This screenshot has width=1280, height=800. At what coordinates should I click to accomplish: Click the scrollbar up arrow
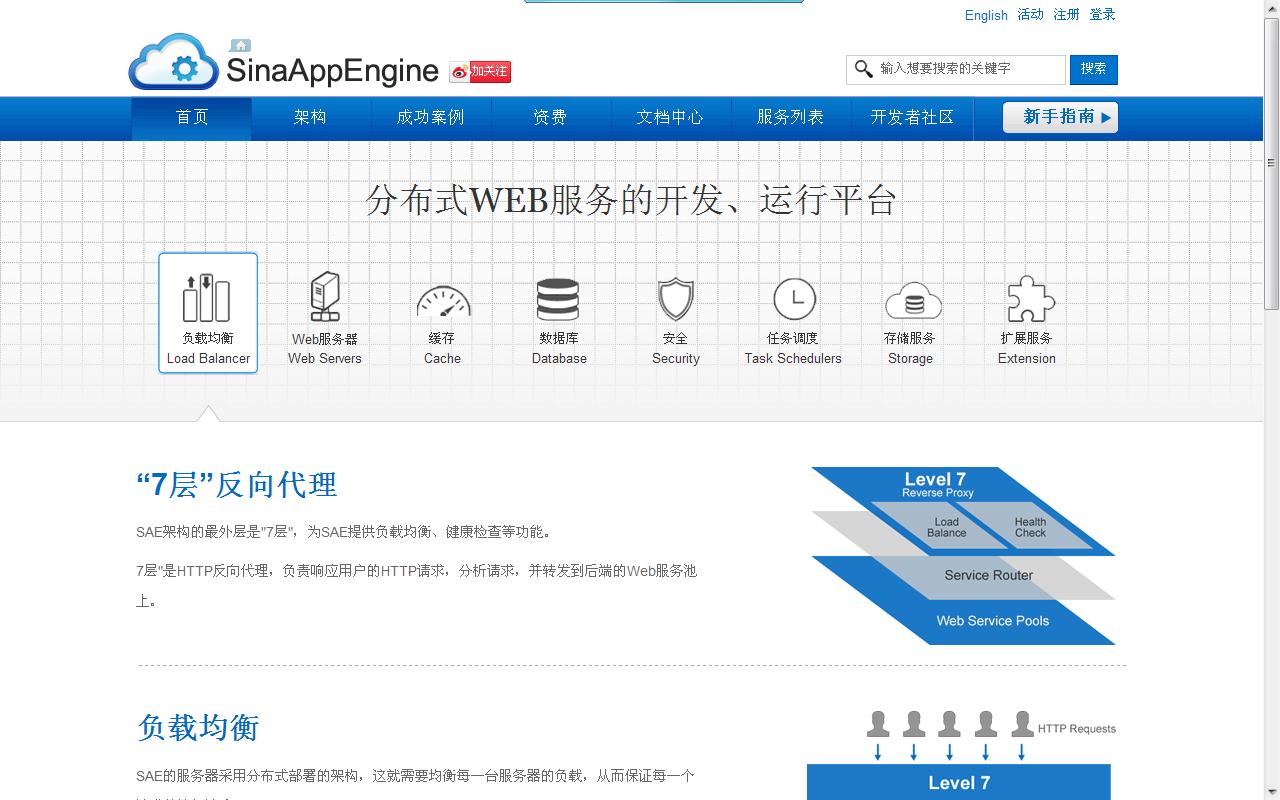[1271, 8]
